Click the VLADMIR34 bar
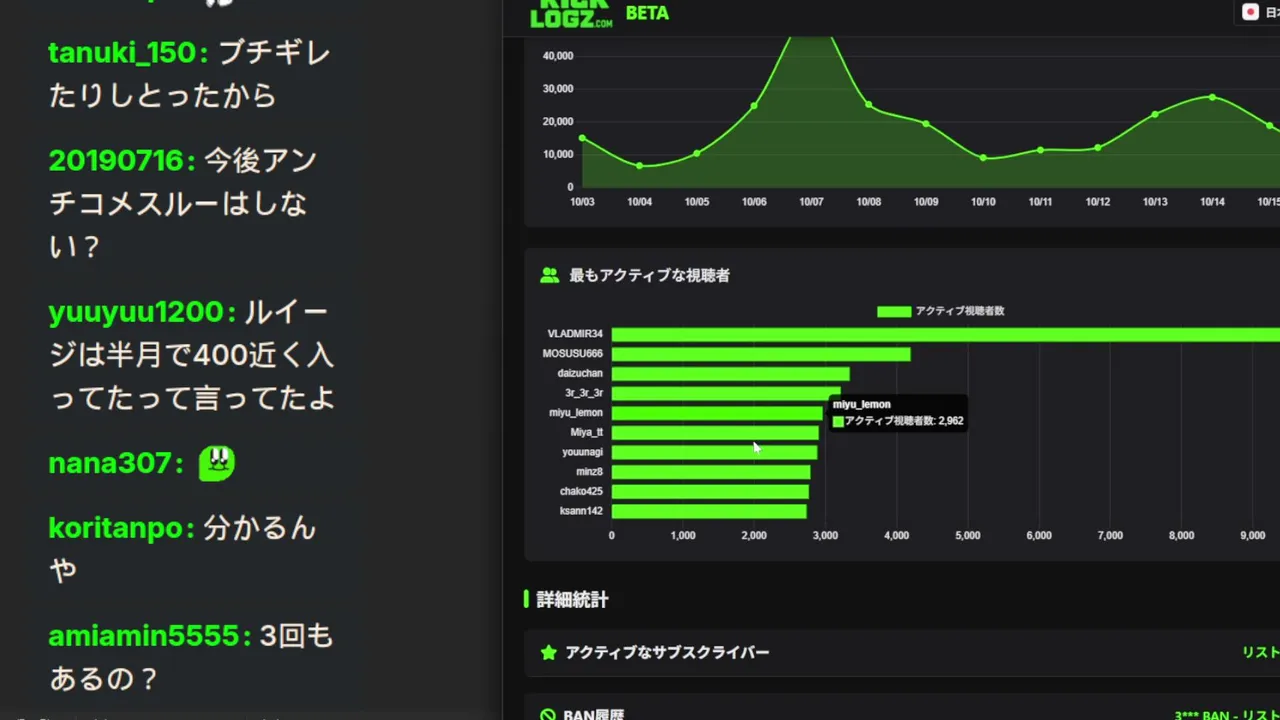This screenshot has width=1280, height=720. coord(945,334)
